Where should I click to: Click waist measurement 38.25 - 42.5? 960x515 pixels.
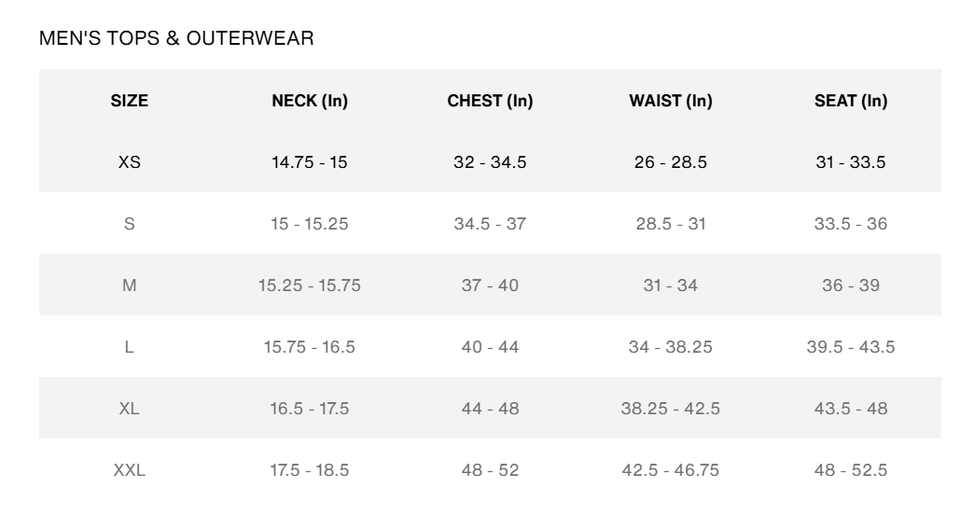(670, 409)
